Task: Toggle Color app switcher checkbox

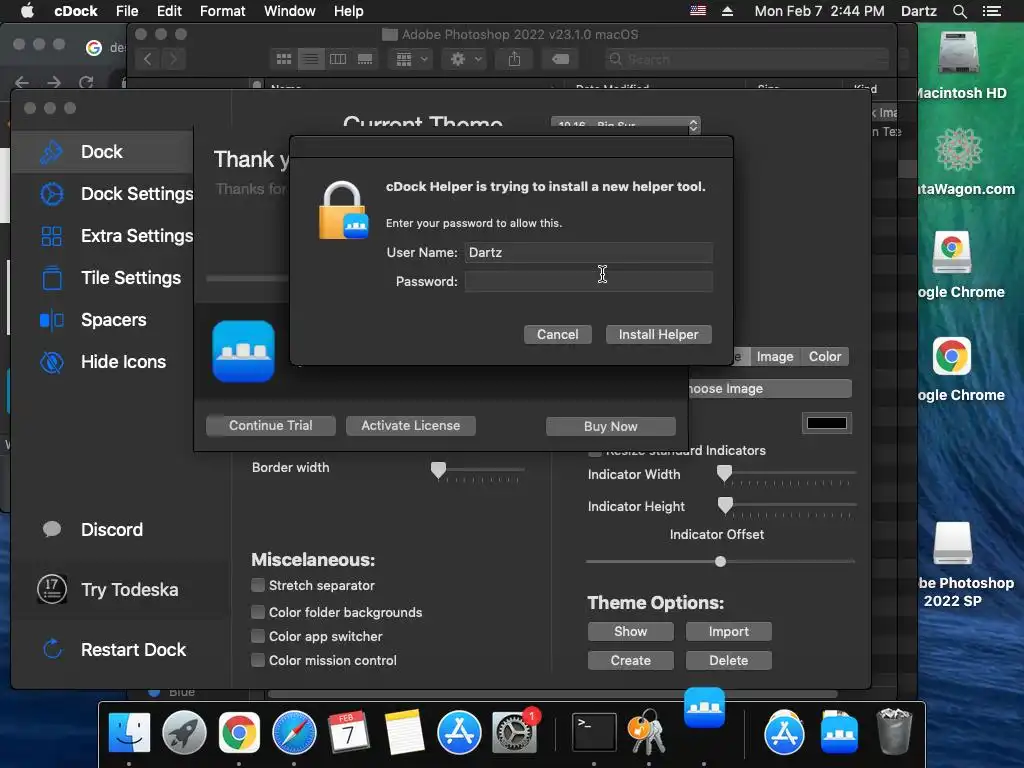Action: (x=258, y=636)
